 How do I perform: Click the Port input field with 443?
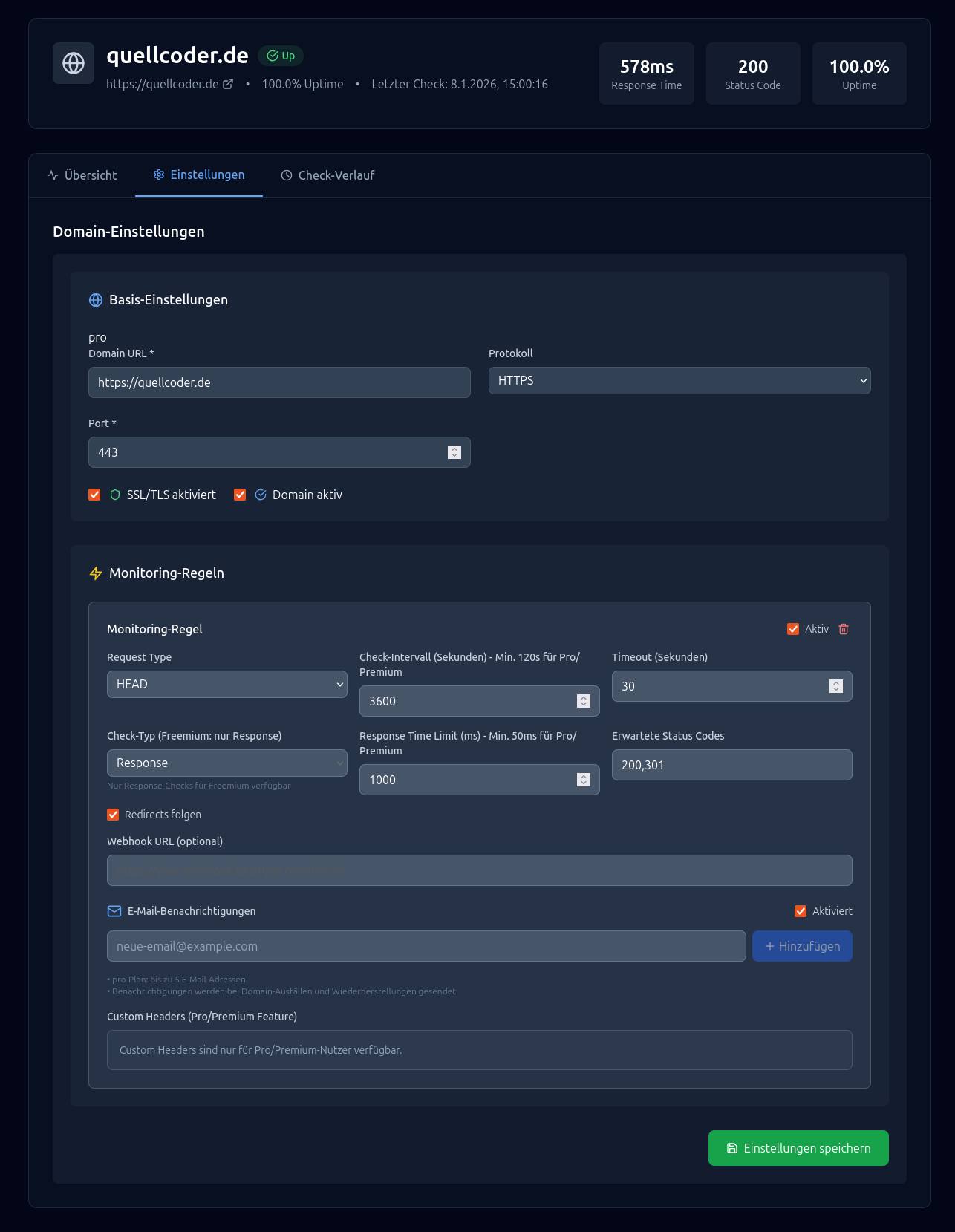tap(279, 452)
